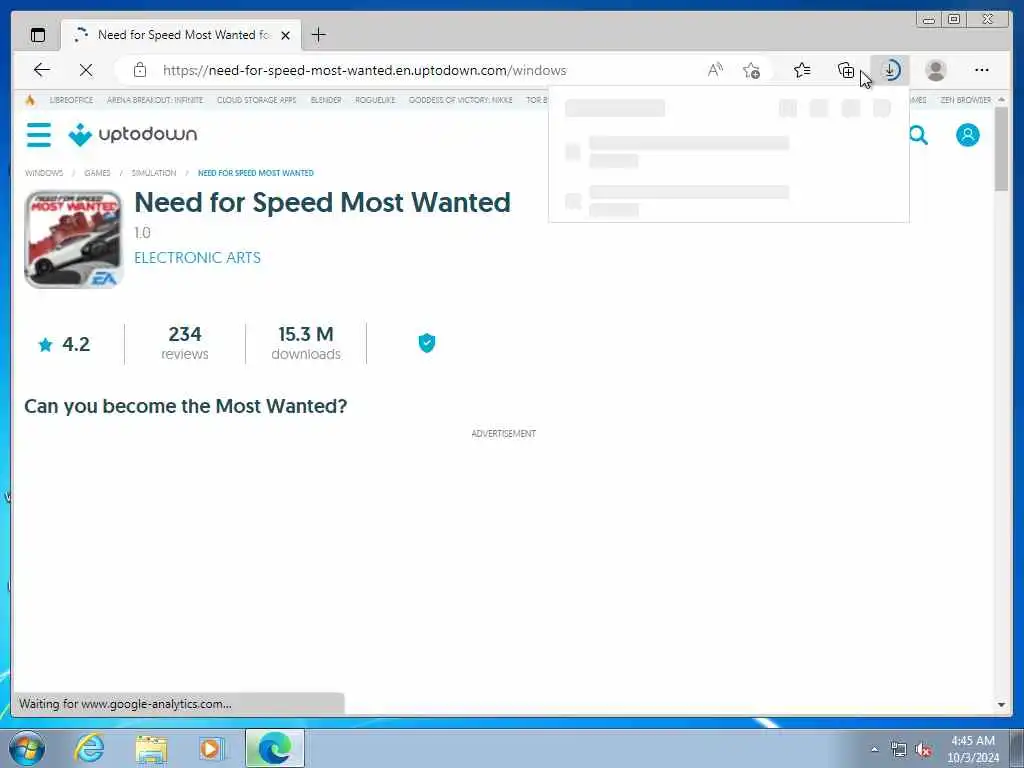1024x768 pixels.
Task: Show hidden tray icons arrow
Action: click(x=874, y=749)
